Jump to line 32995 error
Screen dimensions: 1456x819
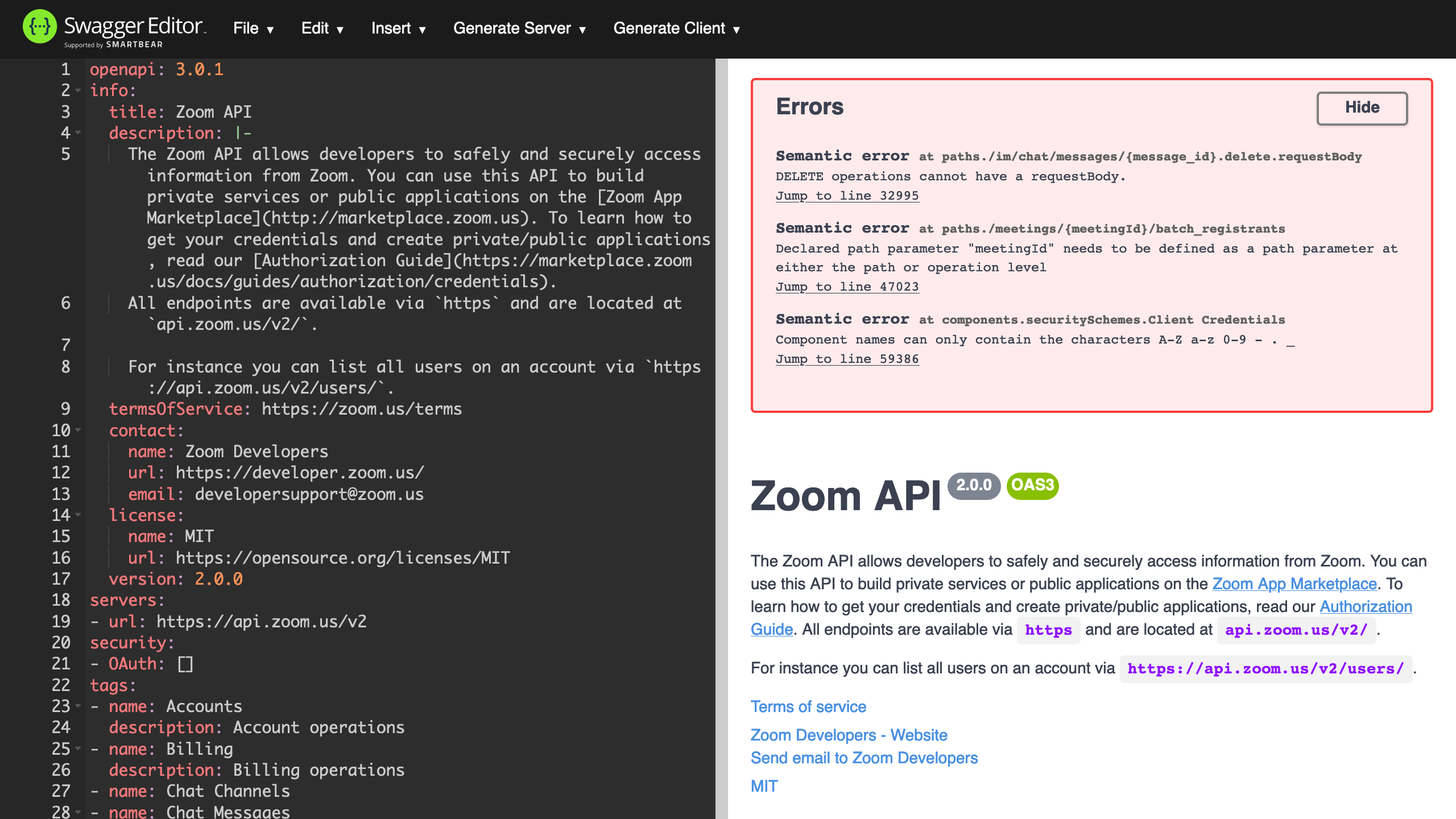coord(847,196)
